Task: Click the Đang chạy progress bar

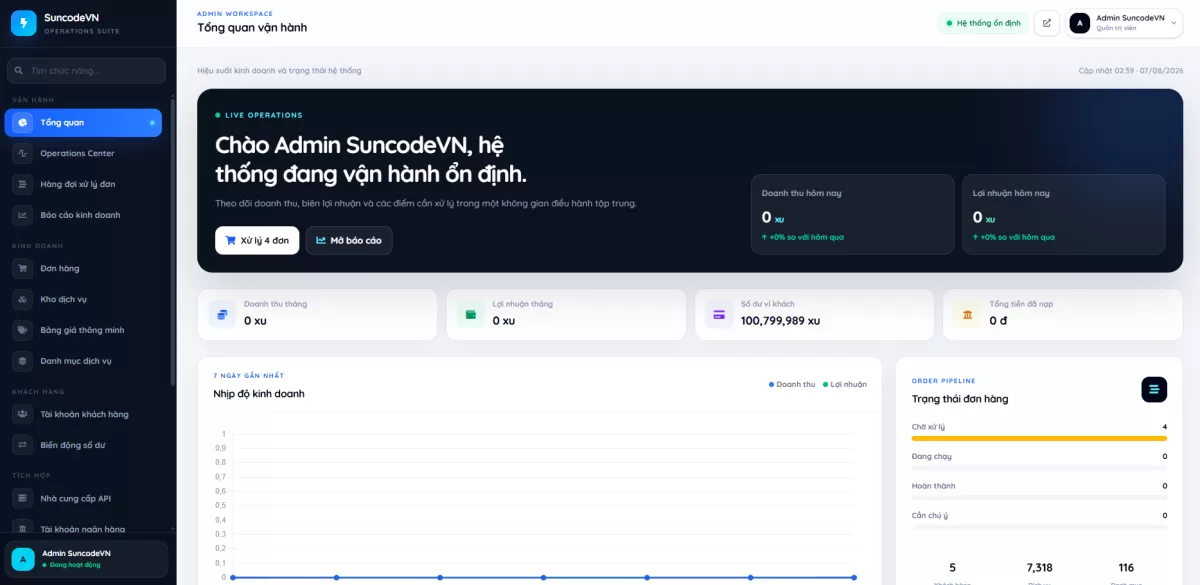Action: 1039,468
